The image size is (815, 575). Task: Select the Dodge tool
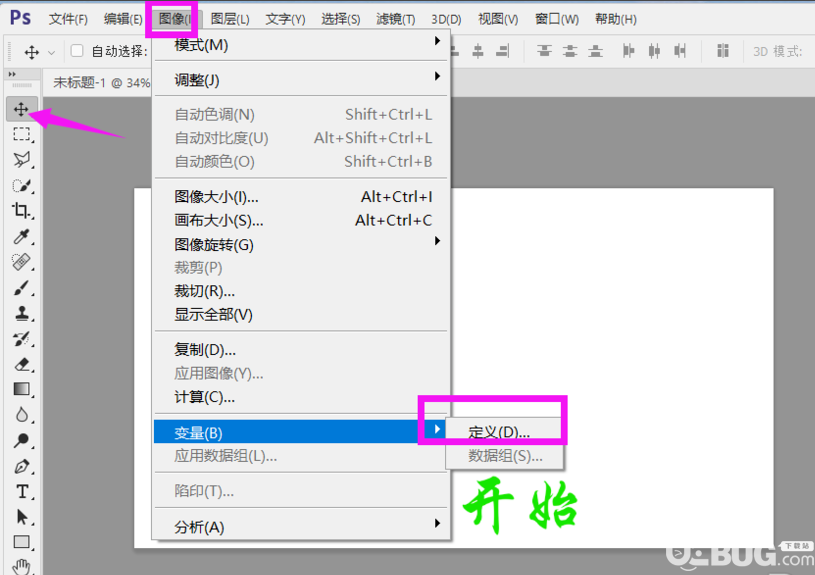[21, 440]
